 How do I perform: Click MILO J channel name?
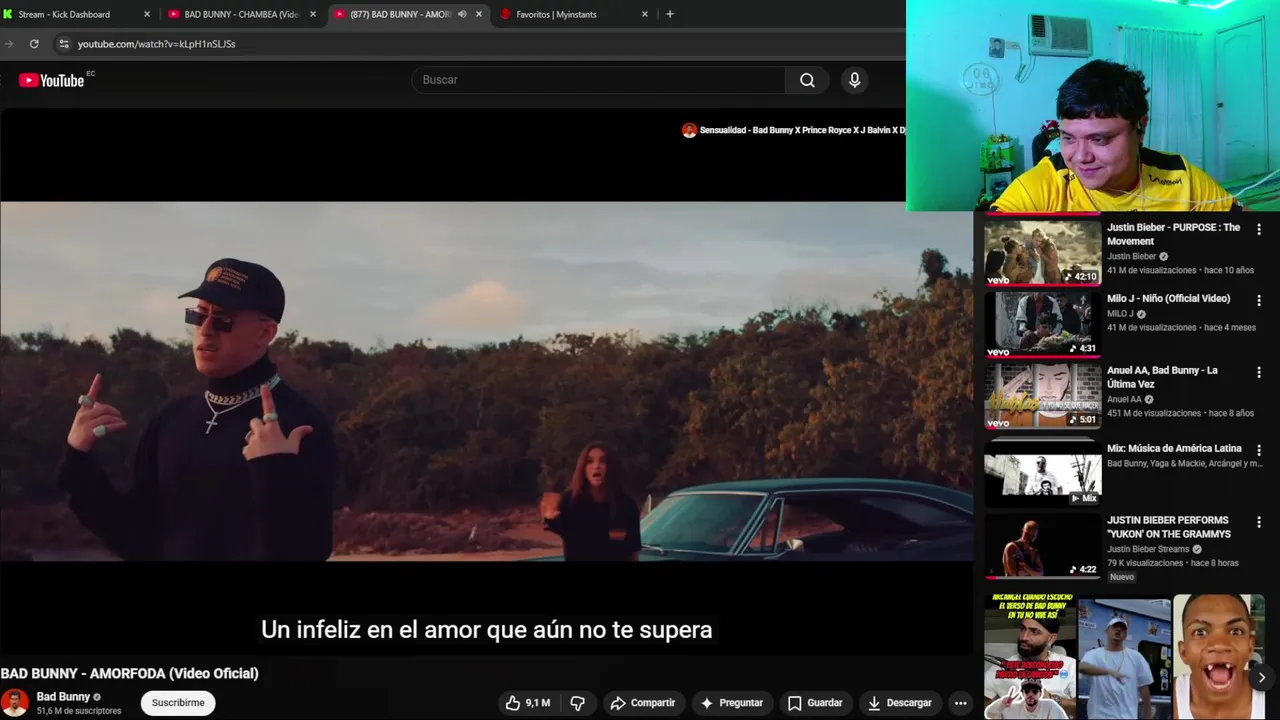coord(1120,314)
